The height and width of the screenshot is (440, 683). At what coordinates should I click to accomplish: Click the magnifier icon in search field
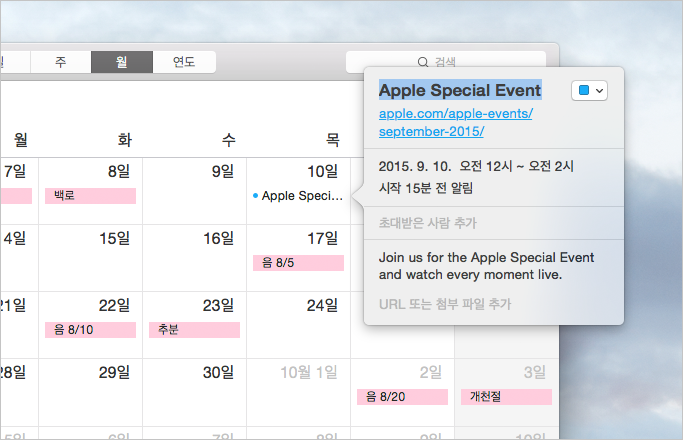[423, 62]
